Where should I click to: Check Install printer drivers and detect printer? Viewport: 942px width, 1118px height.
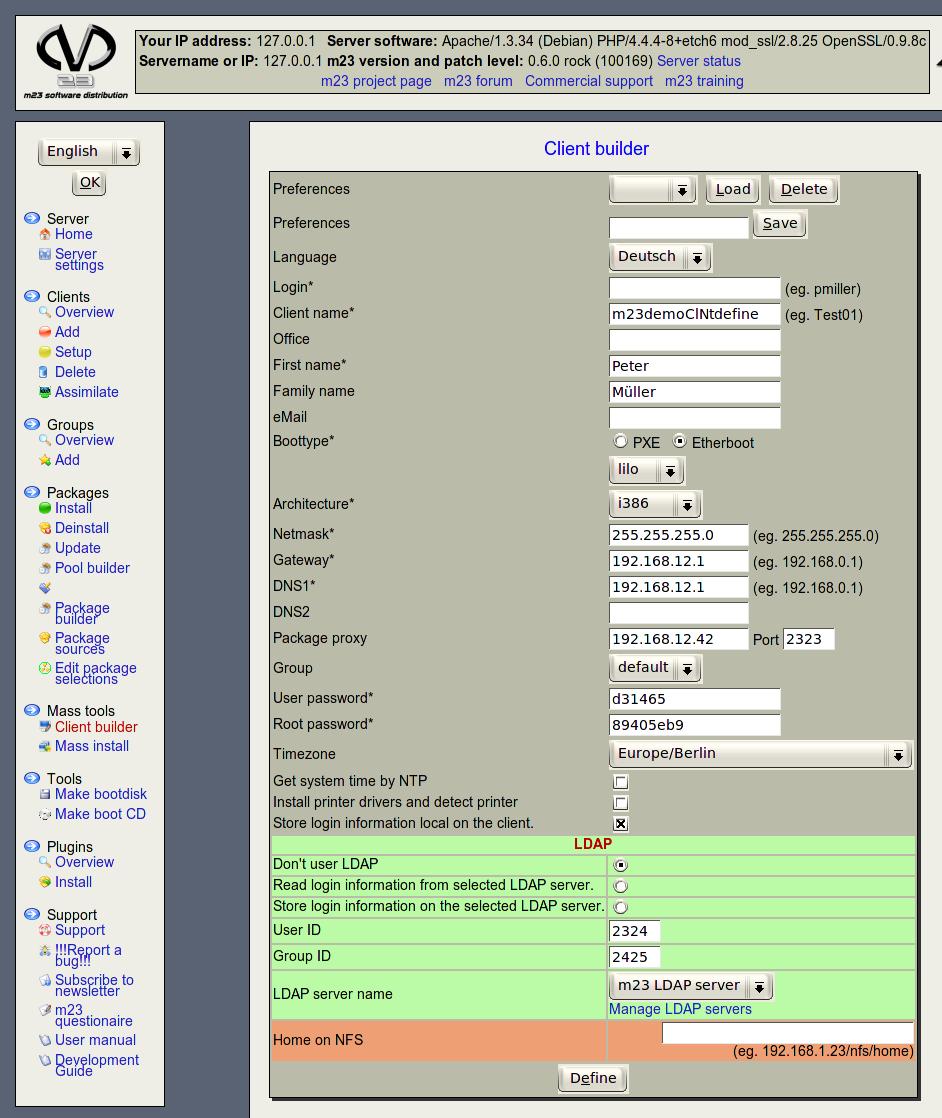coord(621,803)
